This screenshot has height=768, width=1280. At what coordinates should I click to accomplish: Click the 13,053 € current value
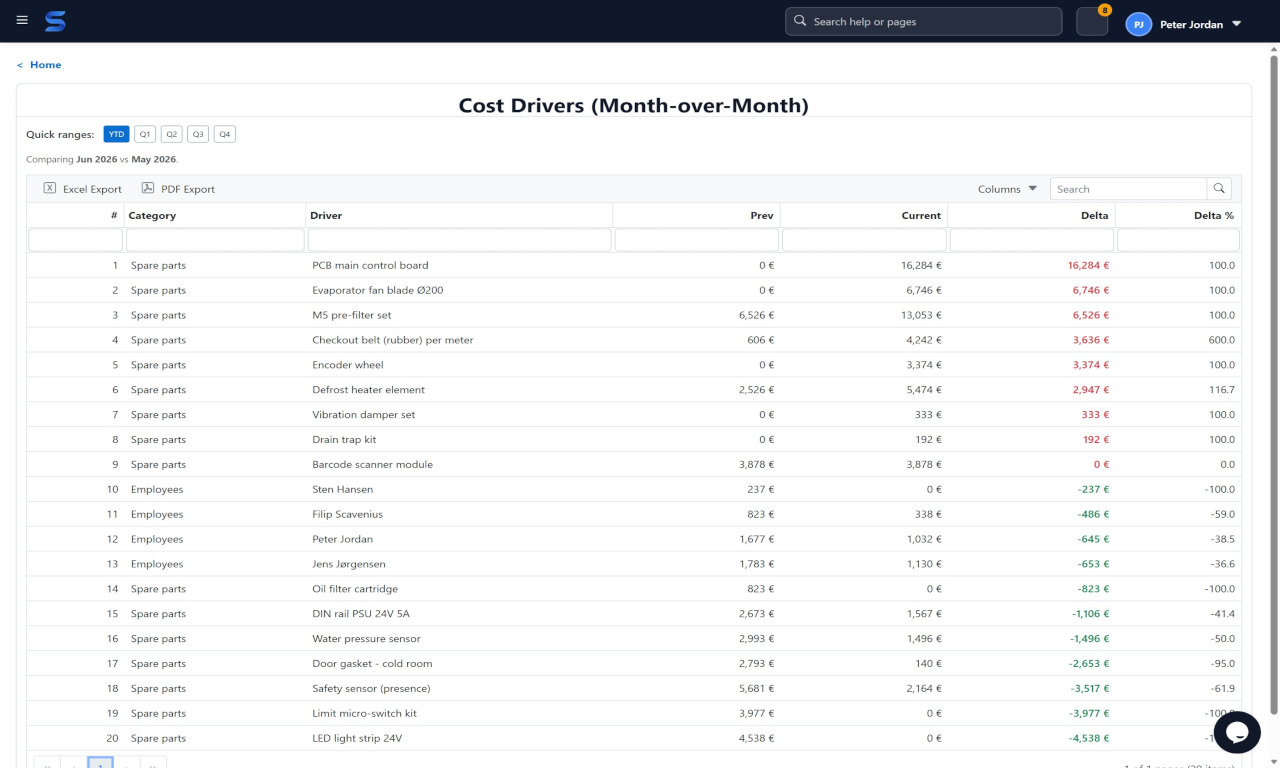coord(921,315)
